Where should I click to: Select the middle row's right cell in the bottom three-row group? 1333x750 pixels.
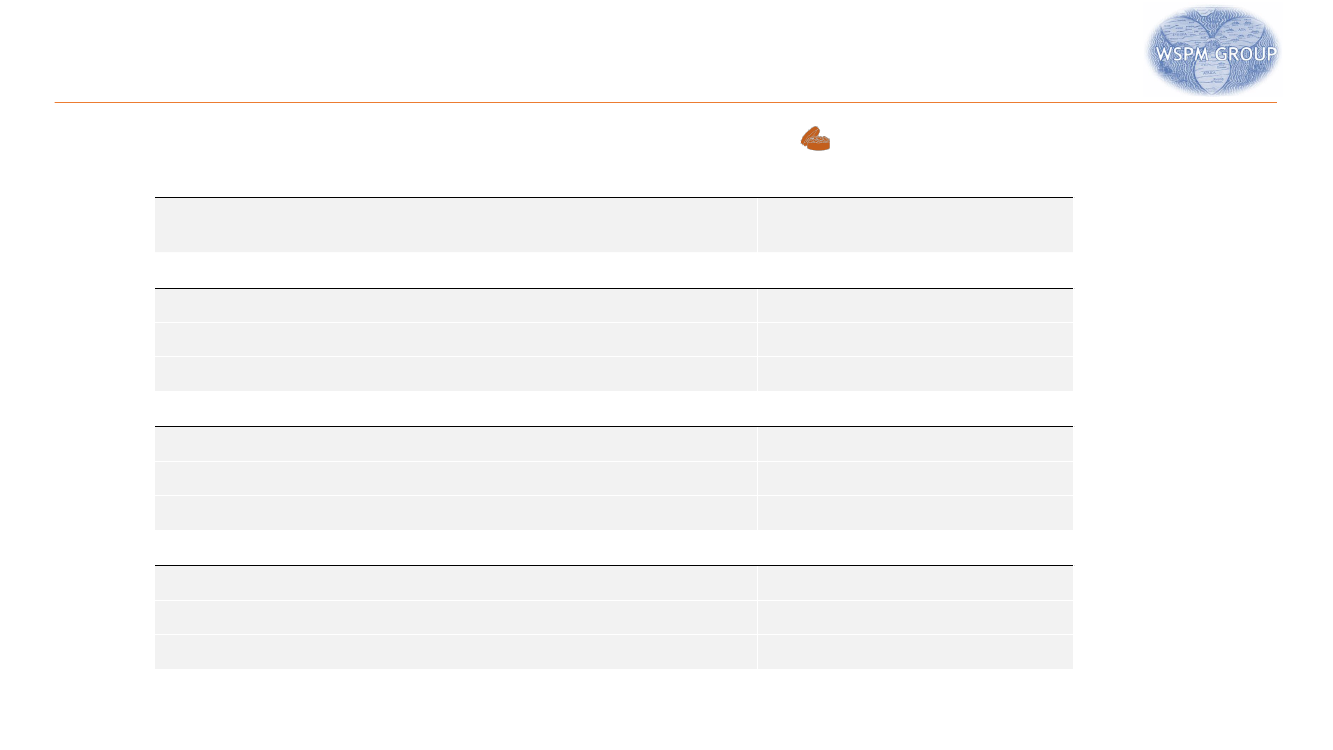pyautogui.click(x=915, y=617)
